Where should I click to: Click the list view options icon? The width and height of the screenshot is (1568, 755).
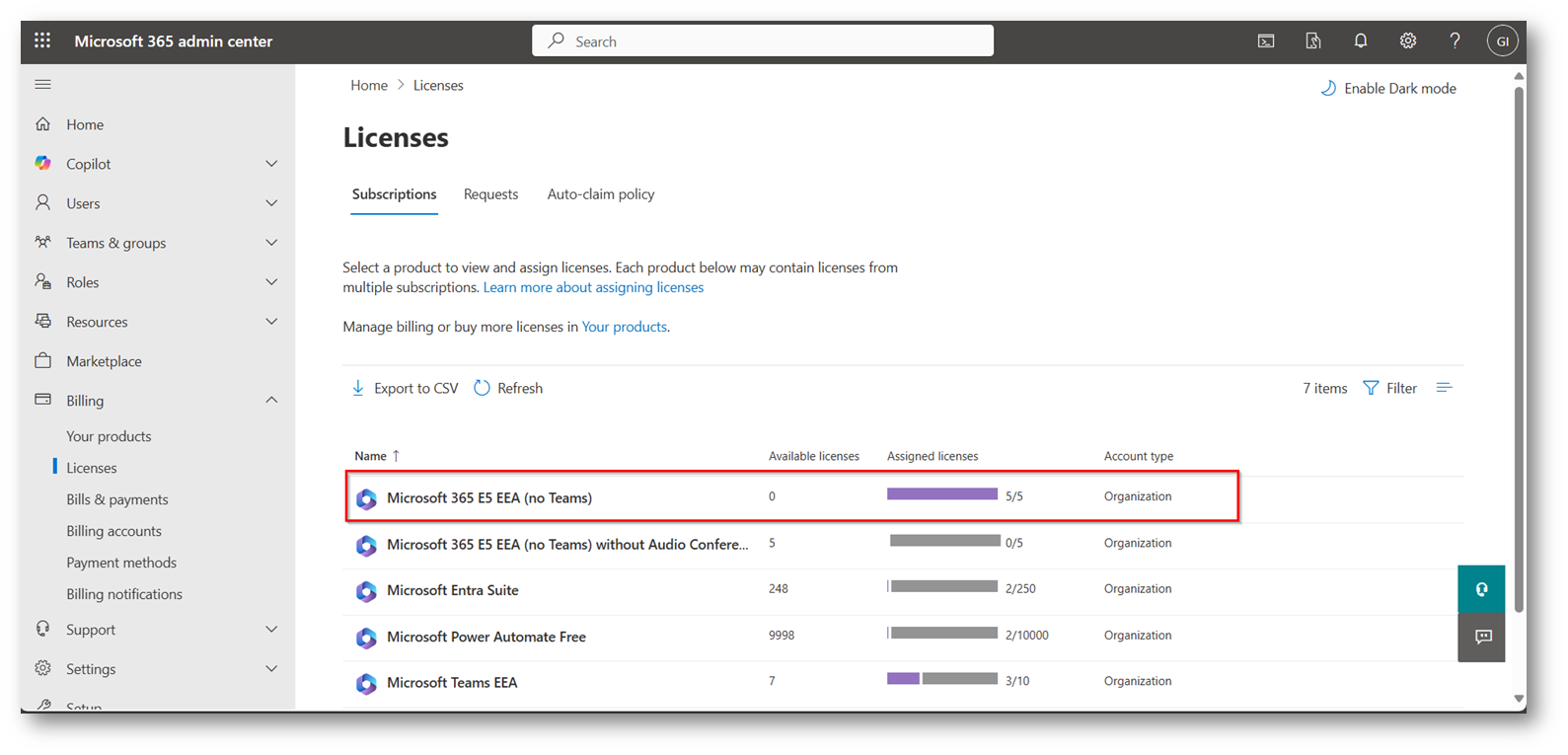pos(1444,388)
